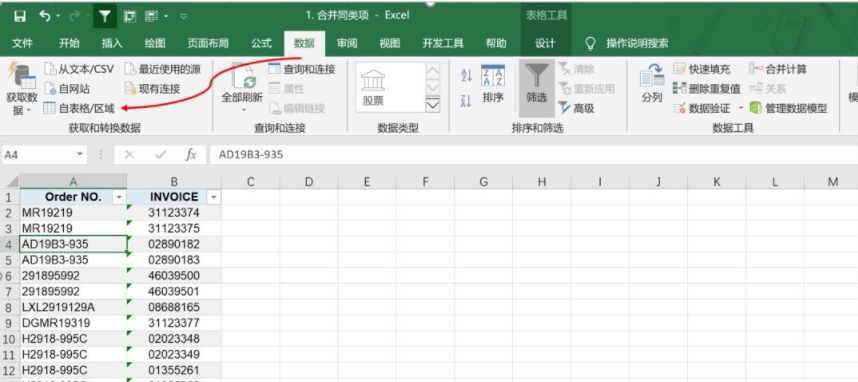Click cell containing LXL2919129A

click(x=73, y=307)
